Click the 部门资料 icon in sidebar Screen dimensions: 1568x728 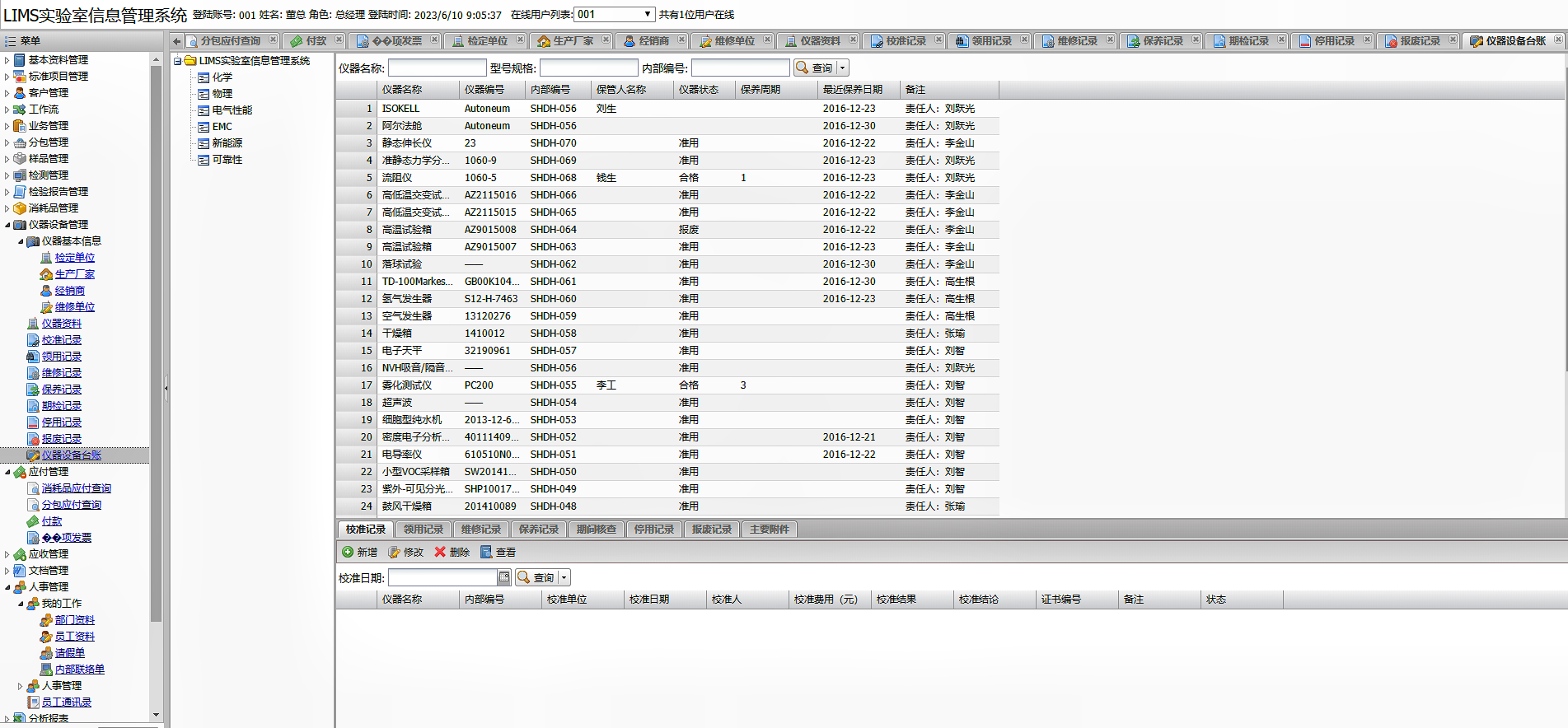click(x=47, y=620)
